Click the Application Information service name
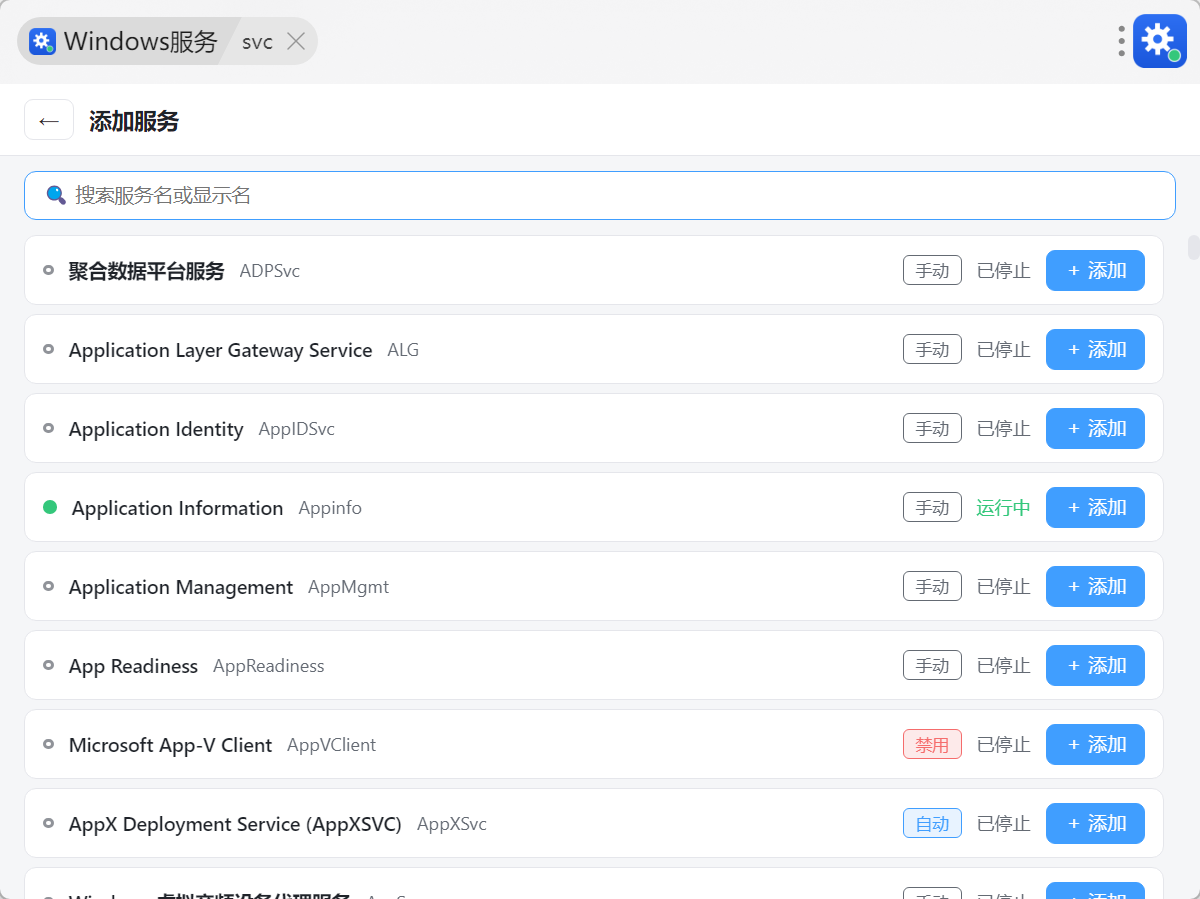The height and width of the screenshot is (899, 1200). click(177, 508)
